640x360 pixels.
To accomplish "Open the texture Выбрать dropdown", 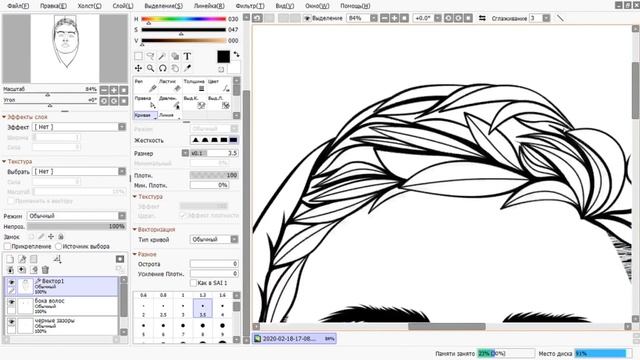I will (x=79, y=171).
